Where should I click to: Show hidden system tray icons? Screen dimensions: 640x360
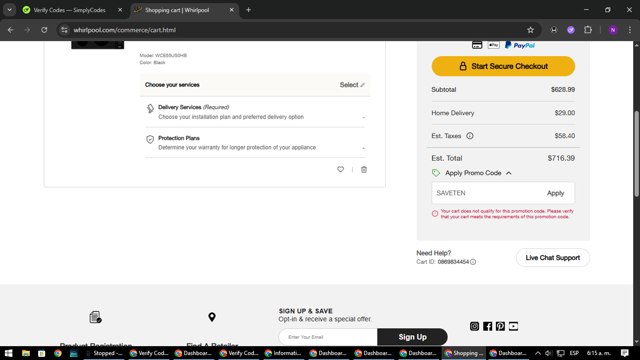tap(538, 353)
